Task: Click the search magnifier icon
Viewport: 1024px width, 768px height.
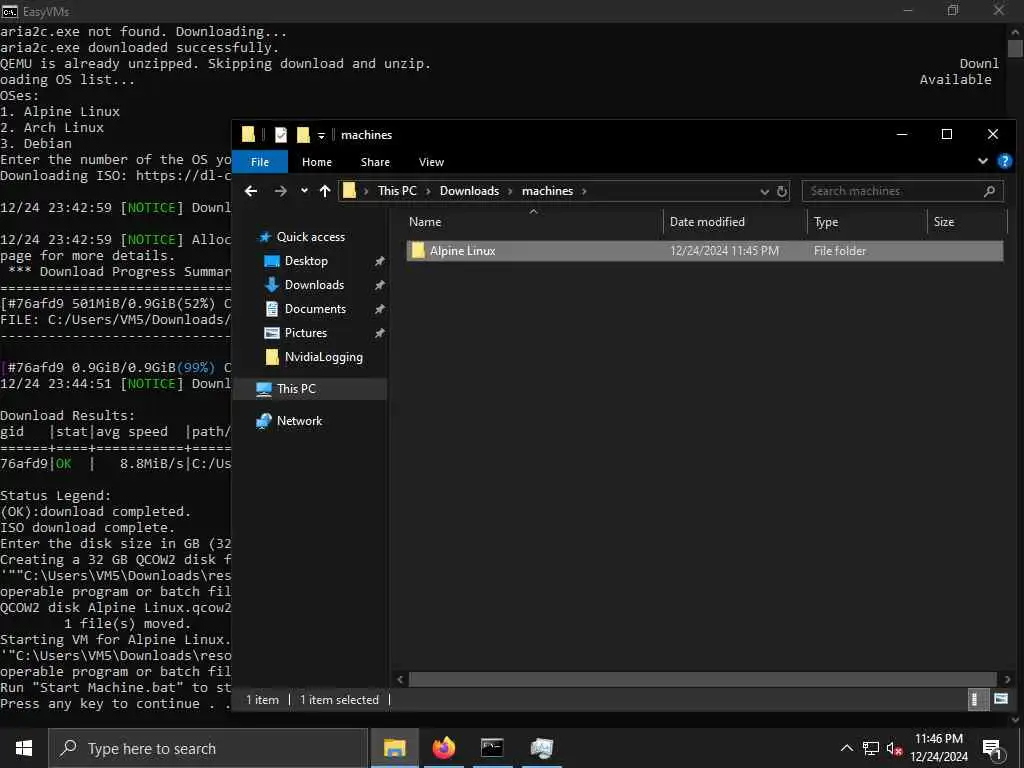Action: tap(989, 191)
